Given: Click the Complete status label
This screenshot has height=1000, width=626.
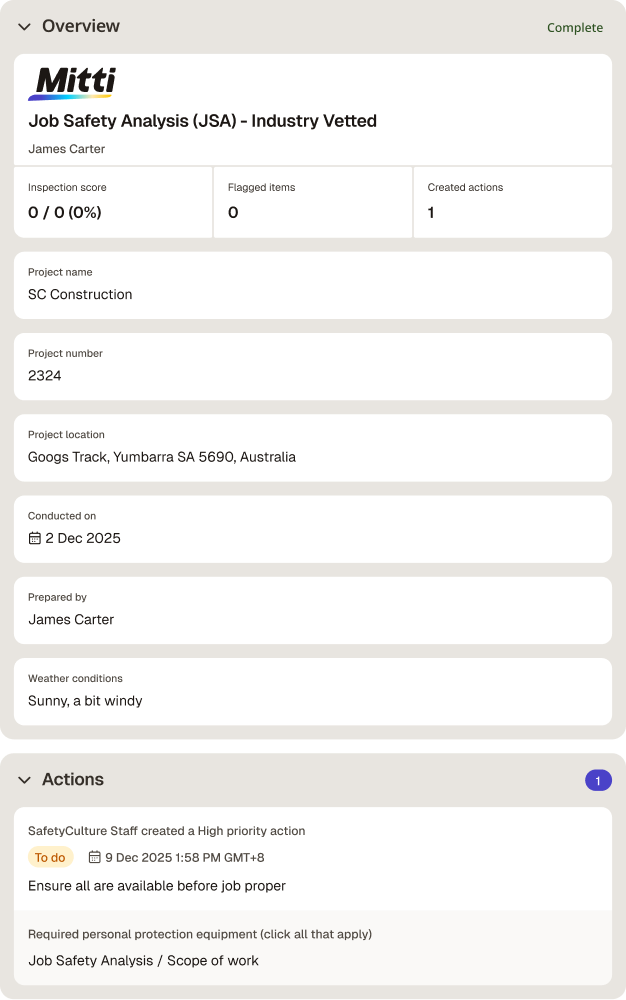Looking at the screenshot, I should 574,27.
